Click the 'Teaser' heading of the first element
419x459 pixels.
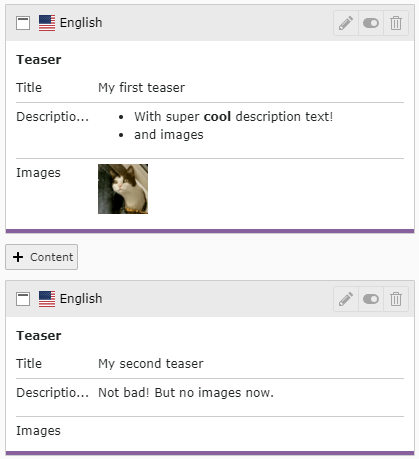point(39,60)
